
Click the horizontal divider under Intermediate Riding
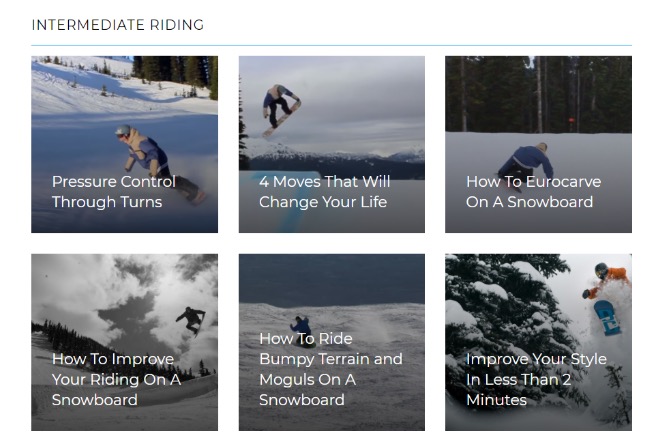tap(331, 46)
